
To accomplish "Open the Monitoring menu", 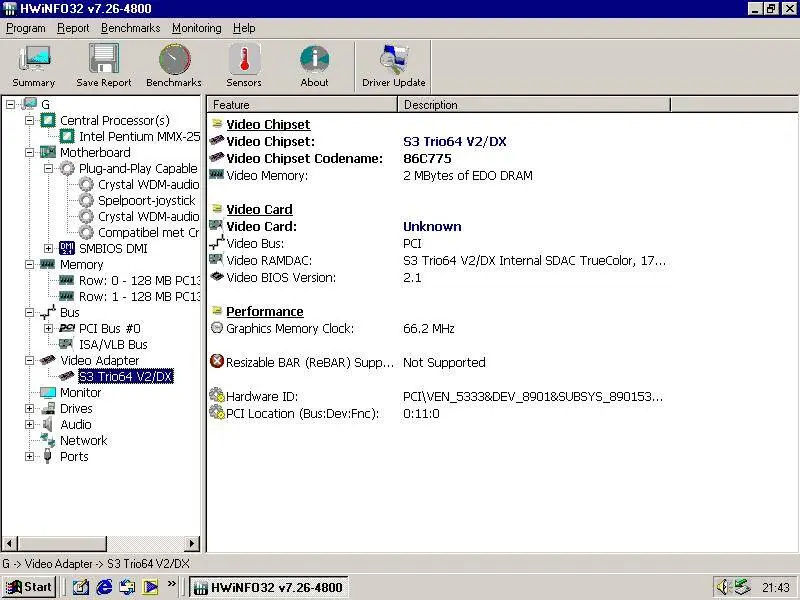I will pyautogui.click(x=196, y=28).
